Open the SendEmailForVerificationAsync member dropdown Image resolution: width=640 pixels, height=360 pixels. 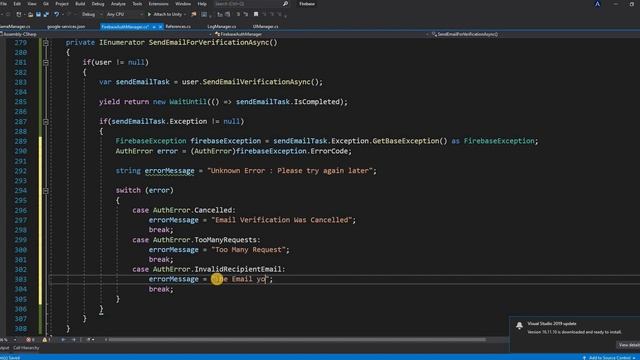point(535,34)
